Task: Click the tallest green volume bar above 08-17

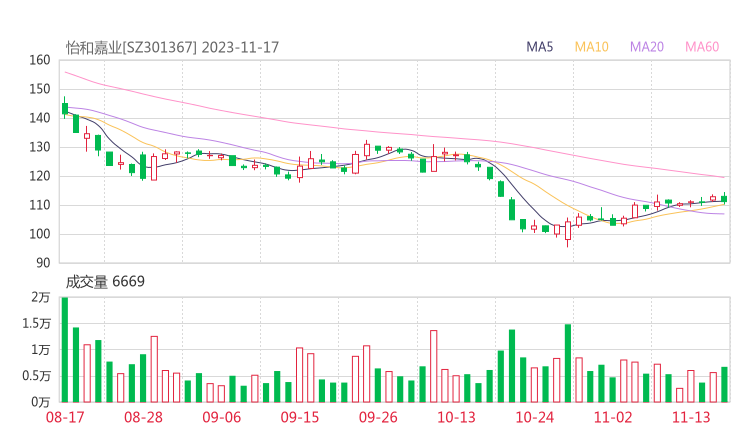Action: click(65, 350)
